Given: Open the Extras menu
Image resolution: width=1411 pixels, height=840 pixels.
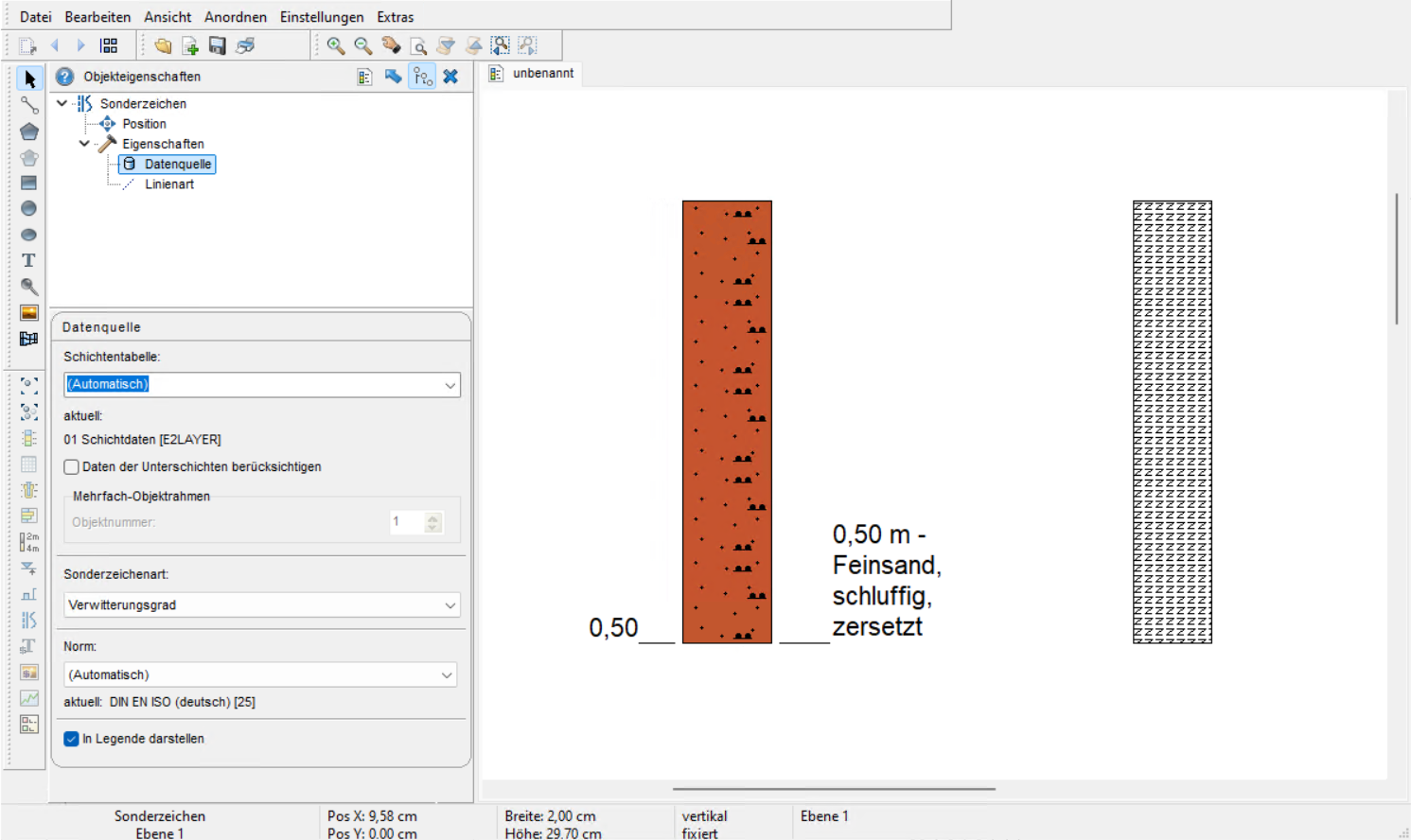Looking at the screenshot, I should 396,17.
